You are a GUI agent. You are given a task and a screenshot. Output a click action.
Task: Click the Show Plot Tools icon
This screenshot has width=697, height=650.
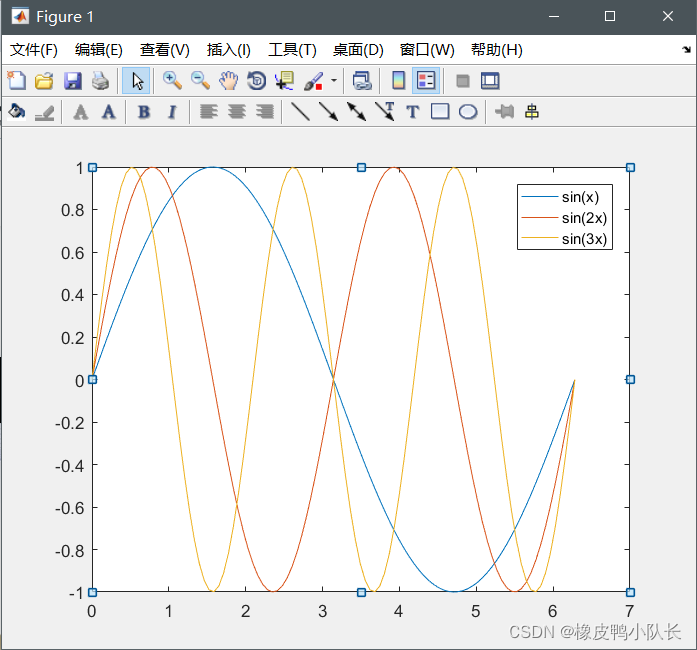point(490,81)
